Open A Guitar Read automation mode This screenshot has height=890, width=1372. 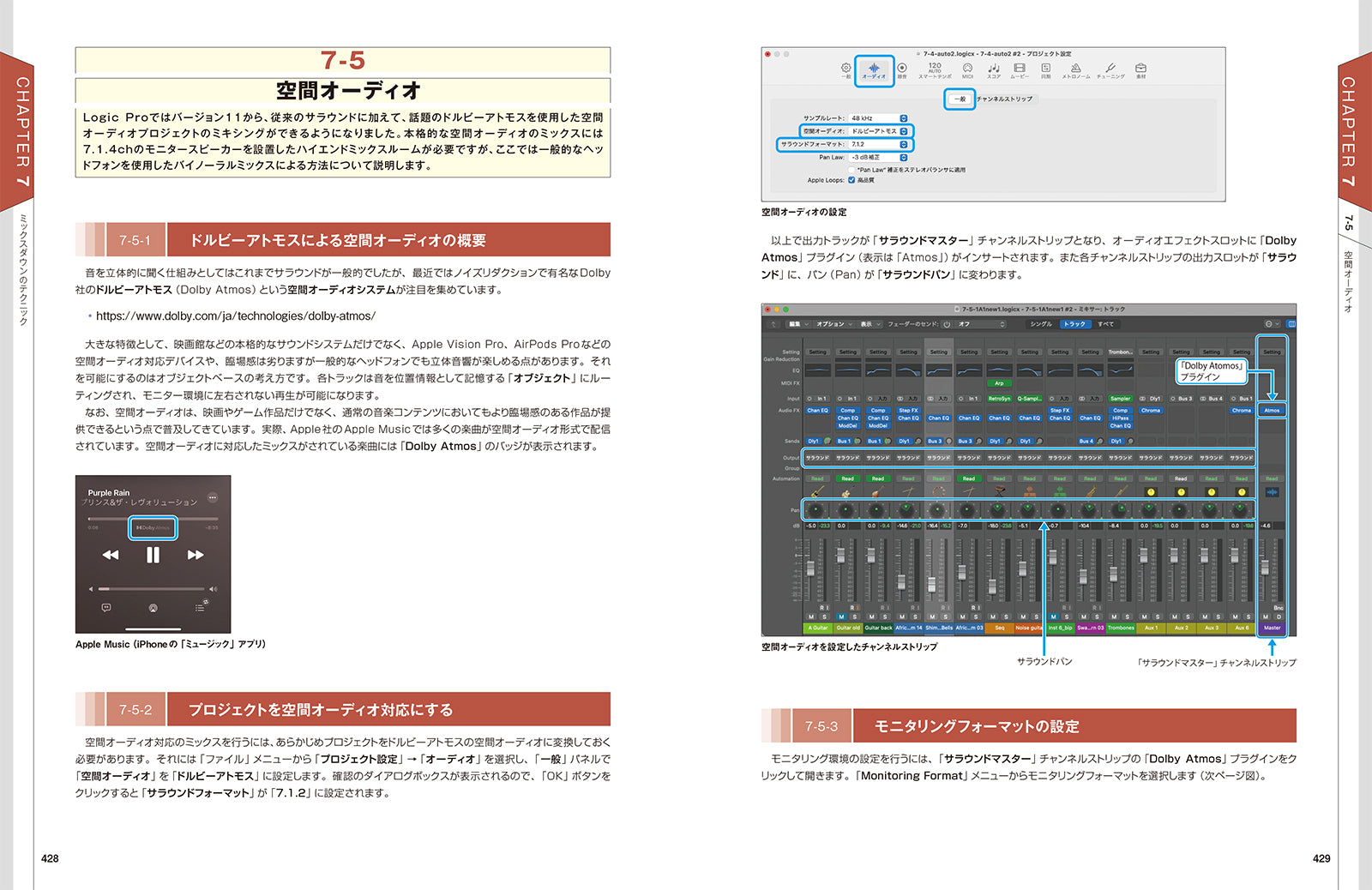point(817,478)
